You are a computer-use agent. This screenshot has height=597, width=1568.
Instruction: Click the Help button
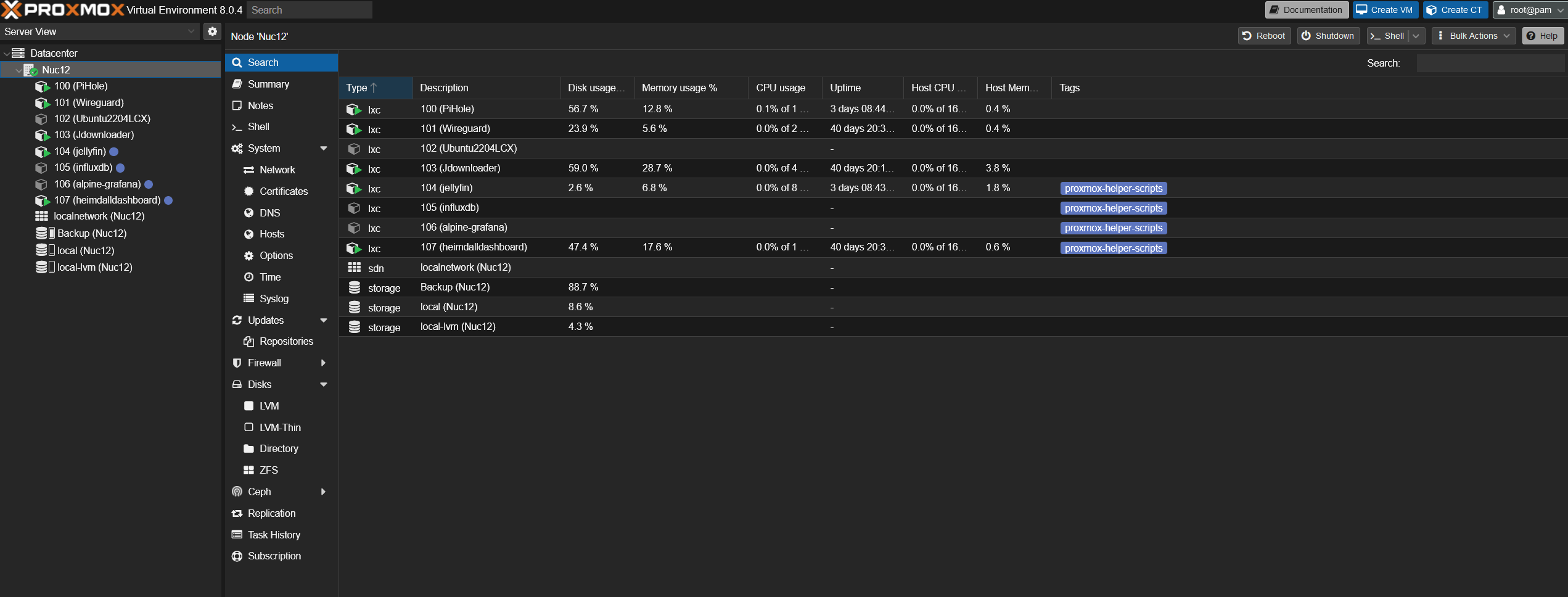(x=1542, y=36)
